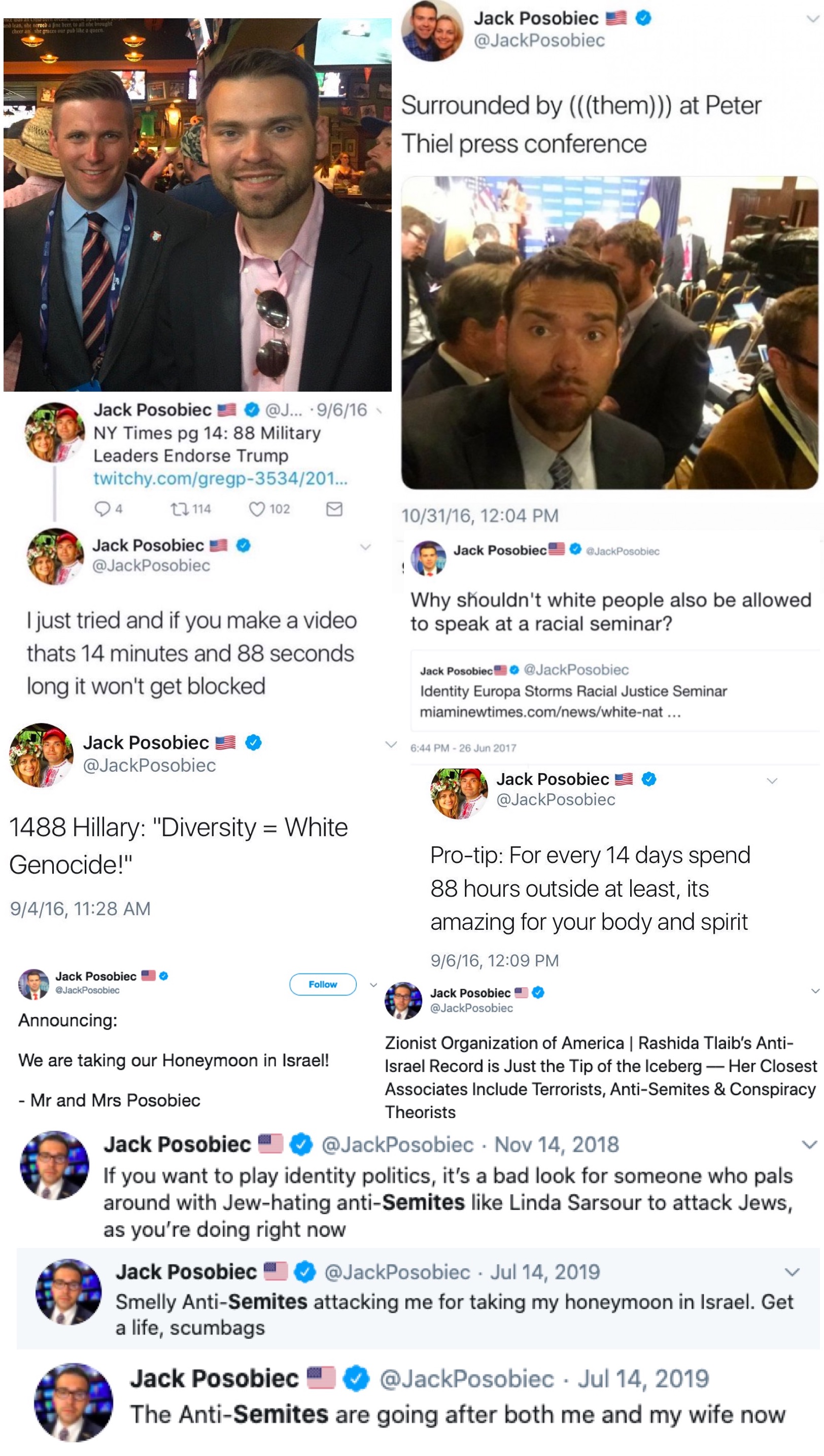Click the Jul 14, 2019 smelly tweet timestamp
This screenshot has height=1456, width=824.
544,1272
